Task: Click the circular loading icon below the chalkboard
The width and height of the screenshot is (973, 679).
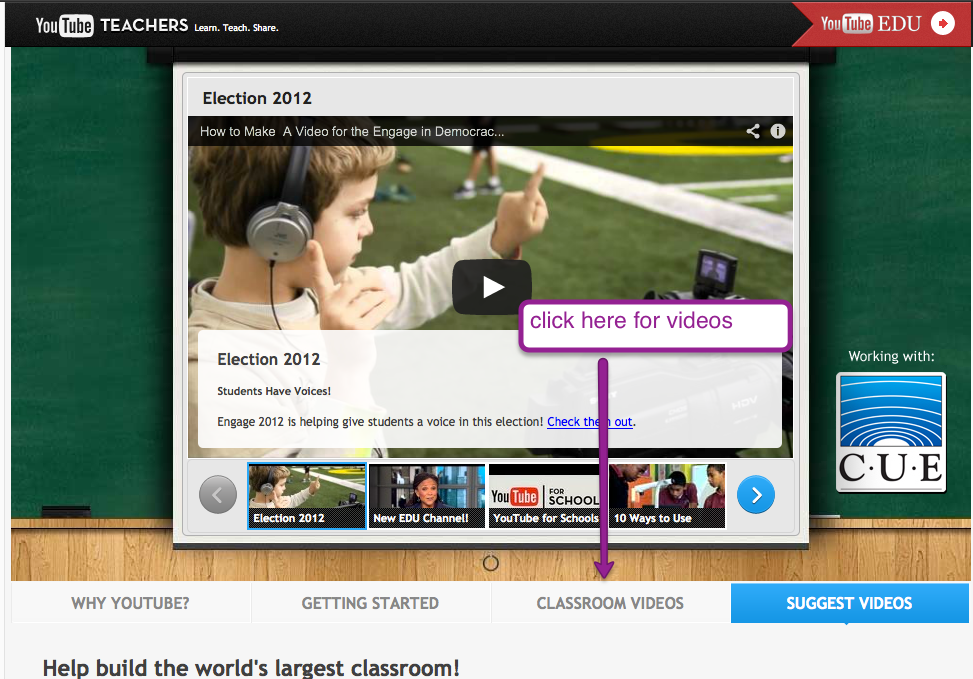Action: (490, 563)
